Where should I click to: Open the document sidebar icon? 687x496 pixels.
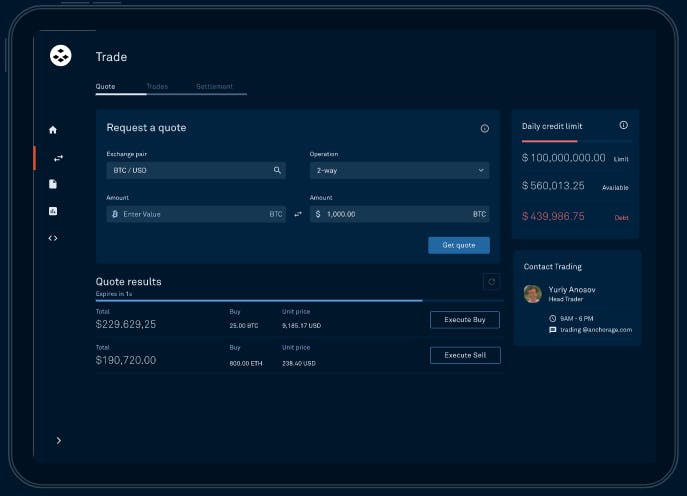pyautogui.click(x=53, y=184)
